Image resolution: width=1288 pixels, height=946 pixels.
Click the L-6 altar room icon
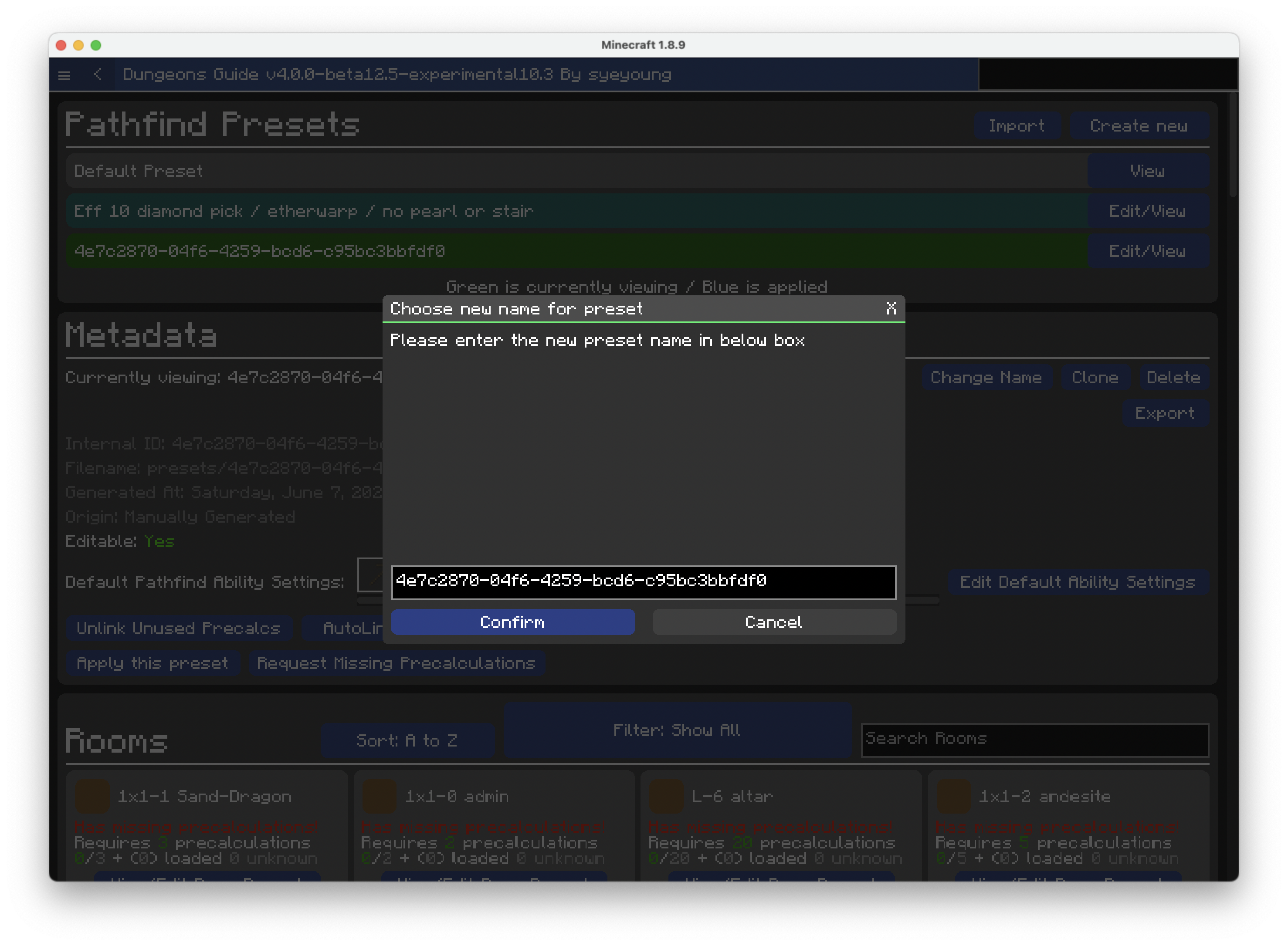tap(666, 796)
